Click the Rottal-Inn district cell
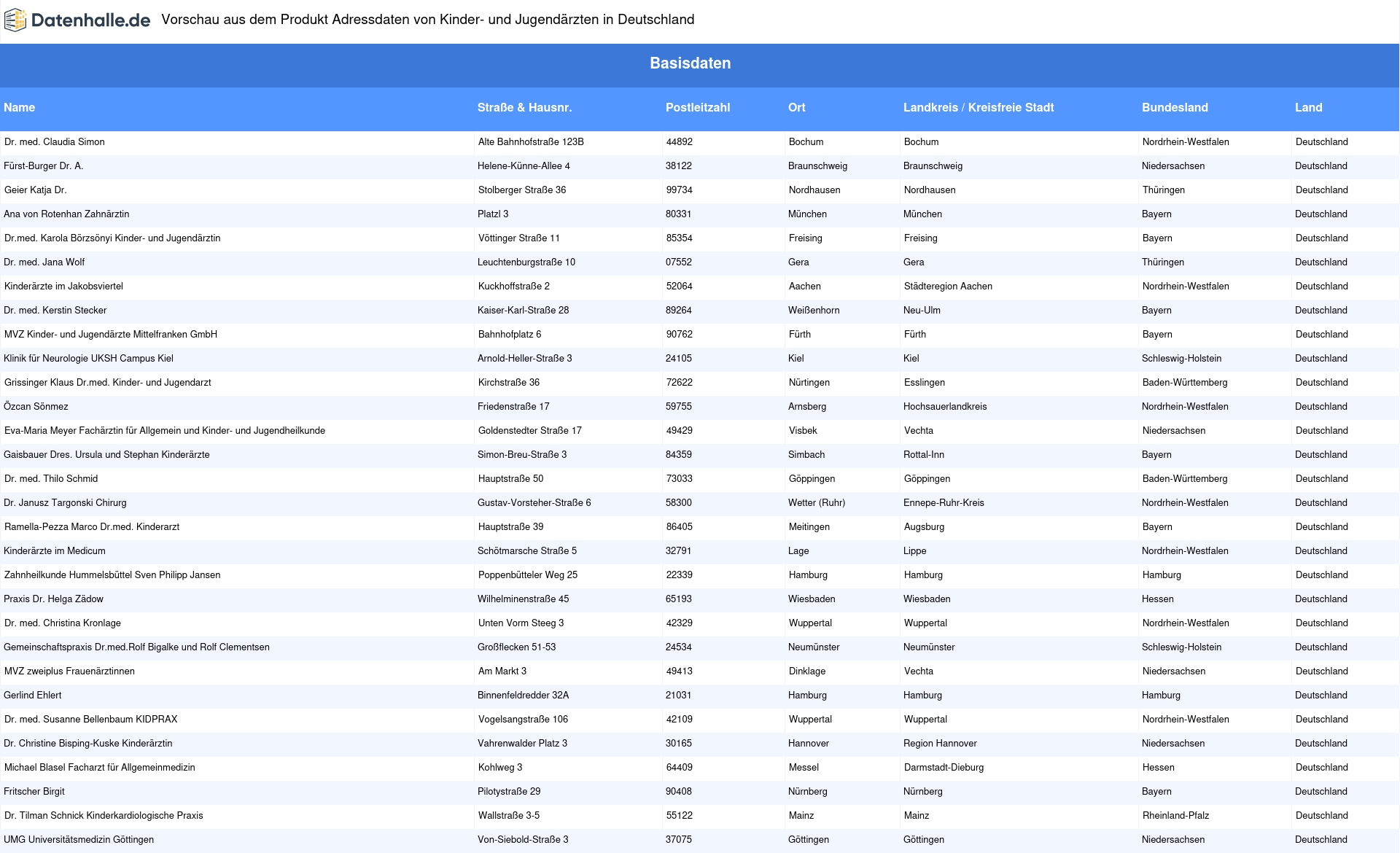1400x853 pixels. click(x=924, y=455)
